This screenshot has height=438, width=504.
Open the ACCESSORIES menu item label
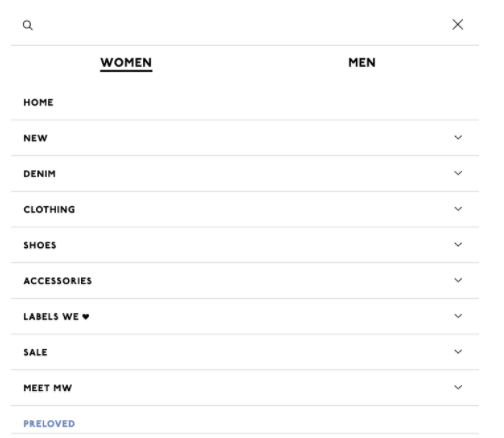(x=57, y=281)
